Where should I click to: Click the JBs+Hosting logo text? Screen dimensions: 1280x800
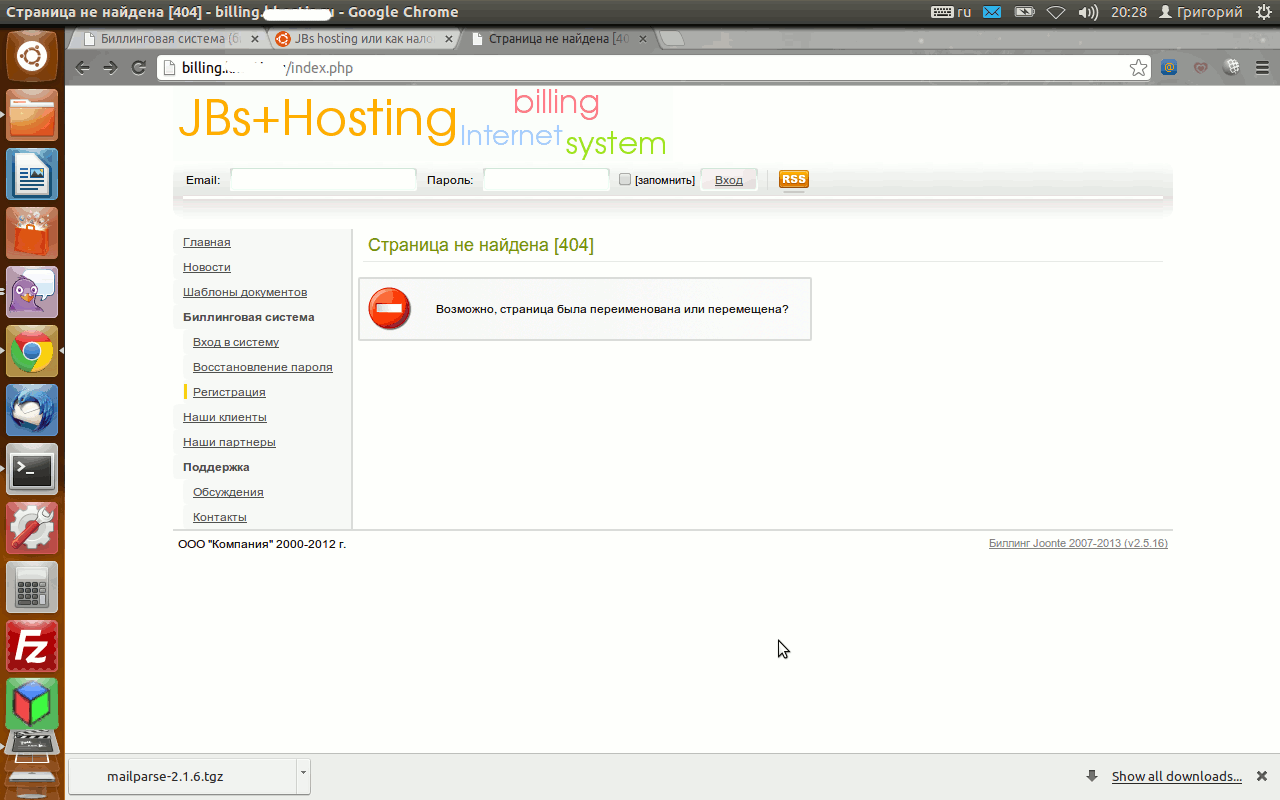pos(318,119)
